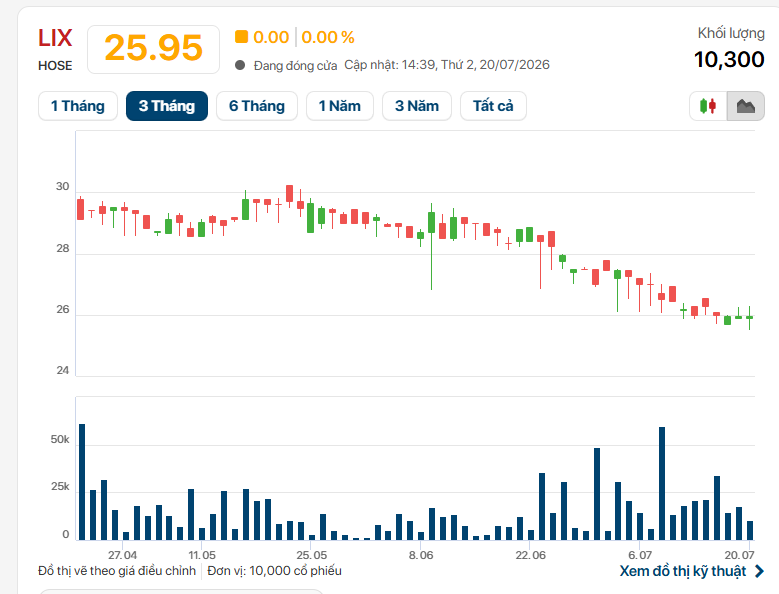This screenshot has width=779, height=594.
Task: Select the 6 Tháng time range
Action: (x=257, y=106)
